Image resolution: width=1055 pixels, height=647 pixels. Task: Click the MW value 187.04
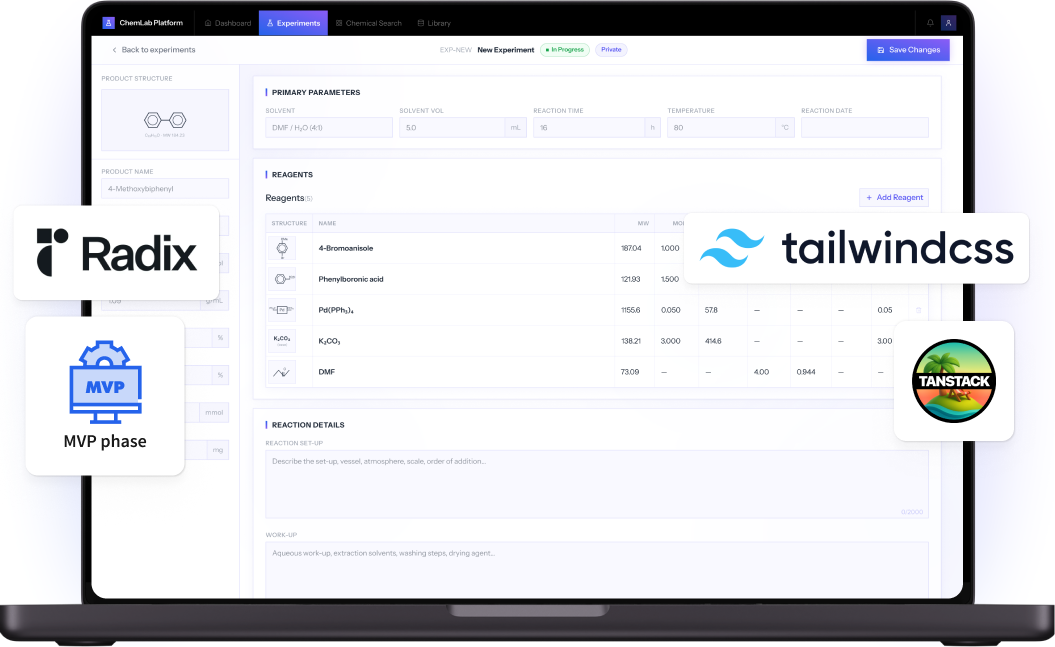pos(631,248)
